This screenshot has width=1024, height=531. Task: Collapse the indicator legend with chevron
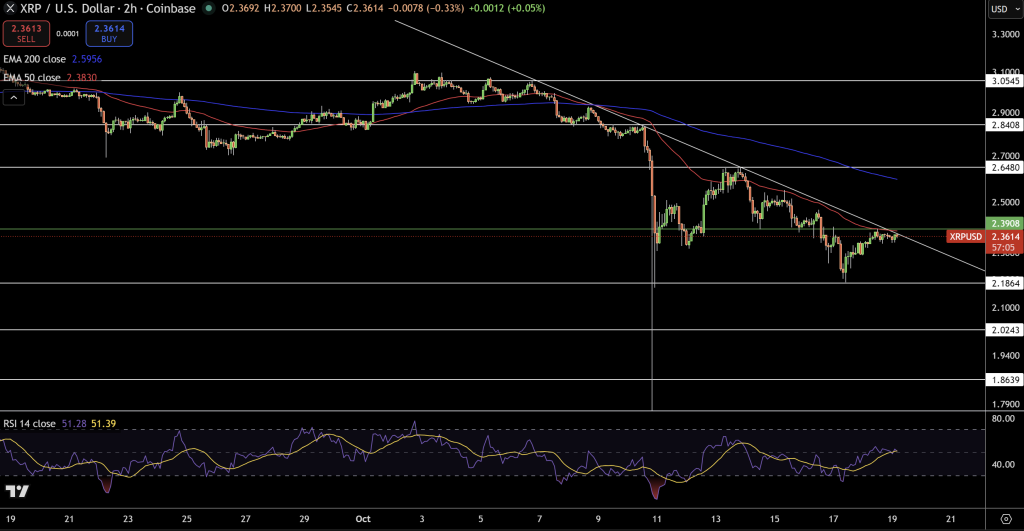(x=14, y=97)
